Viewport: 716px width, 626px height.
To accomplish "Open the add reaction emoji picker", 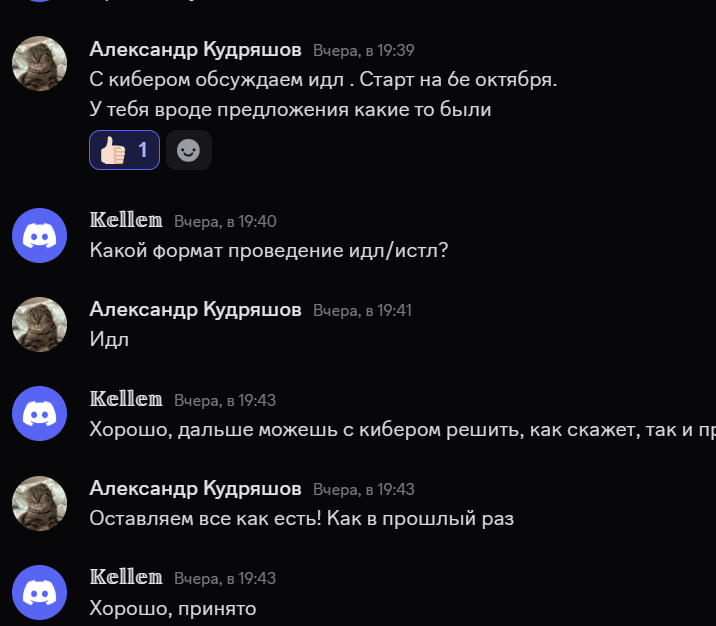I will coord(189,150).
